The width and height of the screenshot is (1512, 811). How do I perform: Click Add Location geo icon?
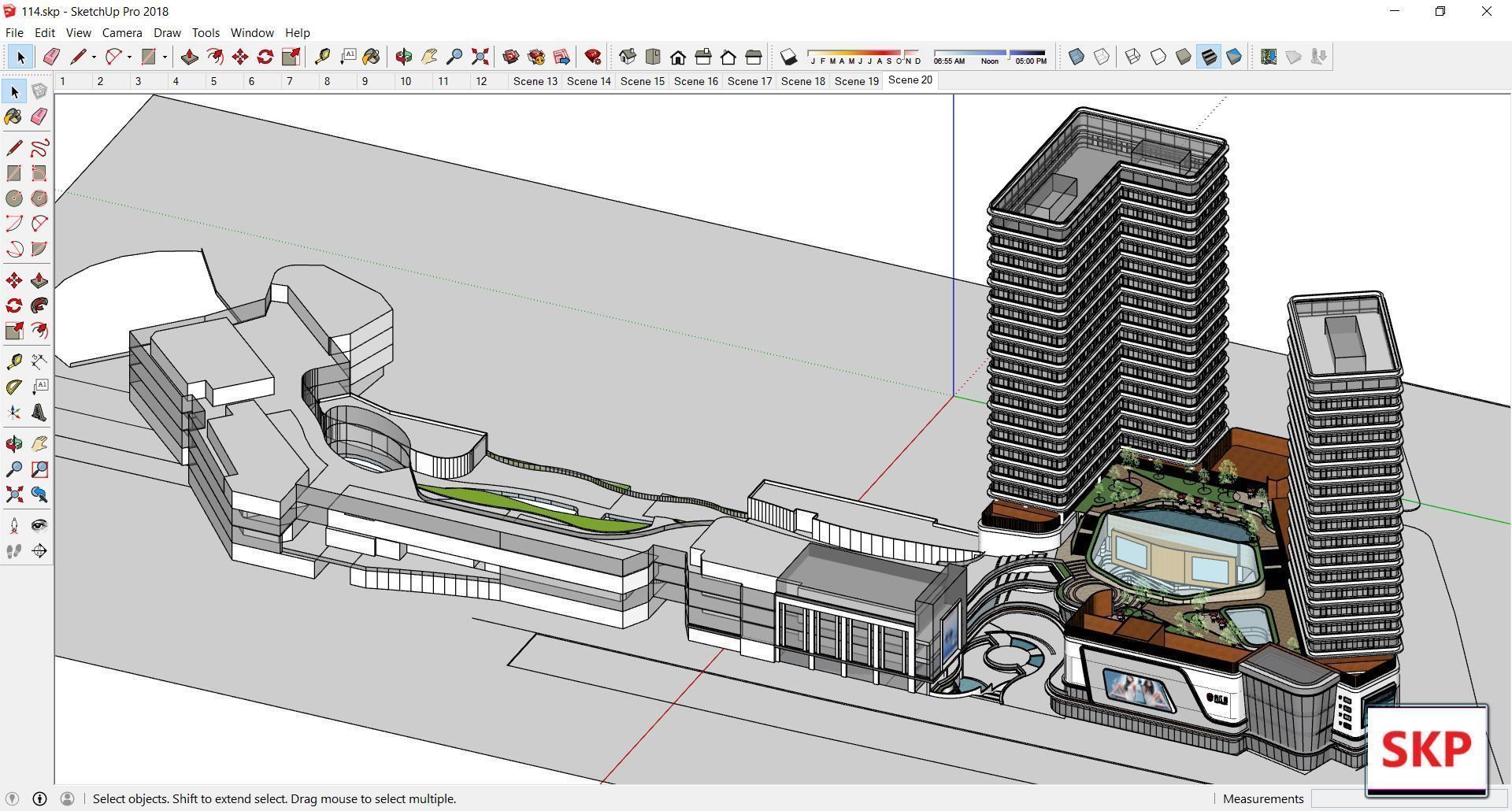(1269, 57)
